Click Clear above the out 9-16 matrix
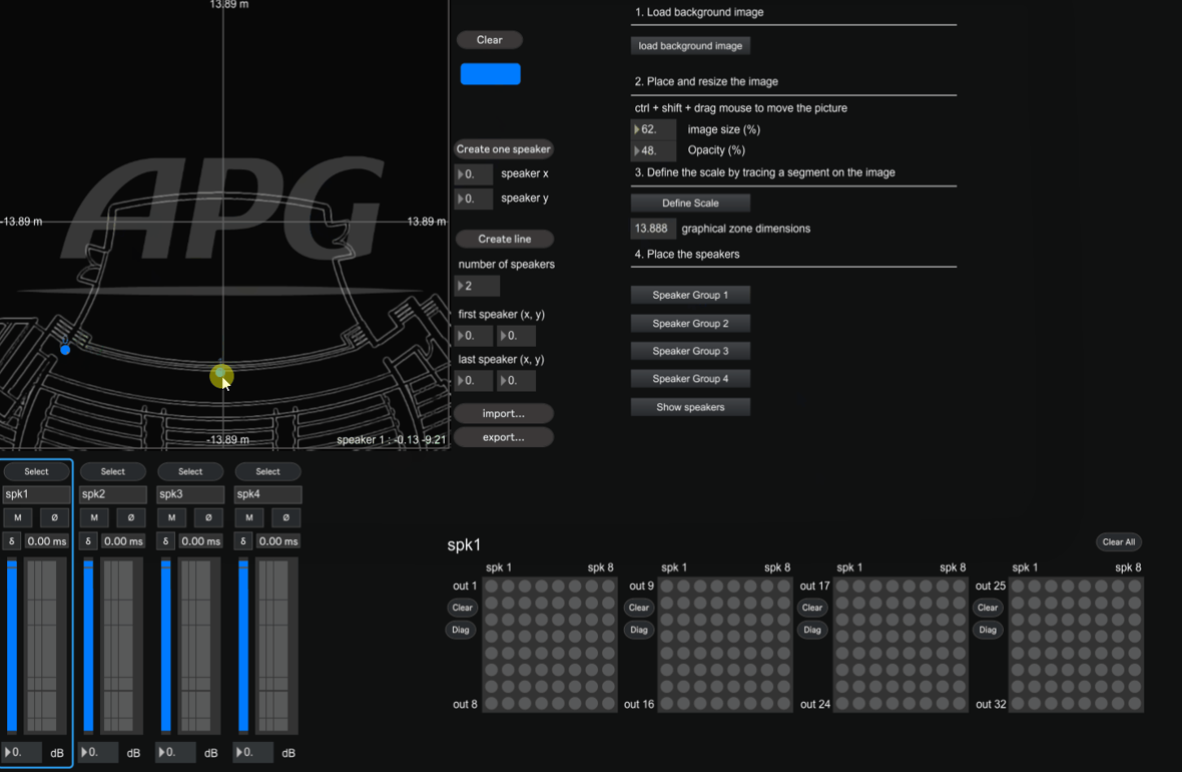Screen dimensions: 1182x772 638,607
